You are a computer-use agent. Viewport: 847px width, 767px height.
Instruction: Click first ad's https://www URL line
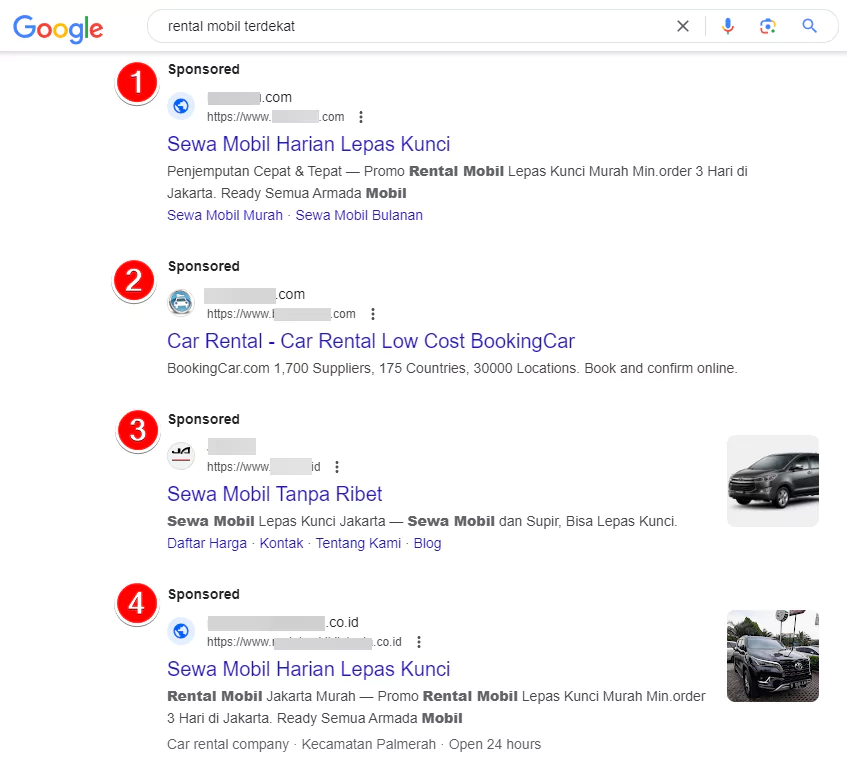[x=275, y=117]
